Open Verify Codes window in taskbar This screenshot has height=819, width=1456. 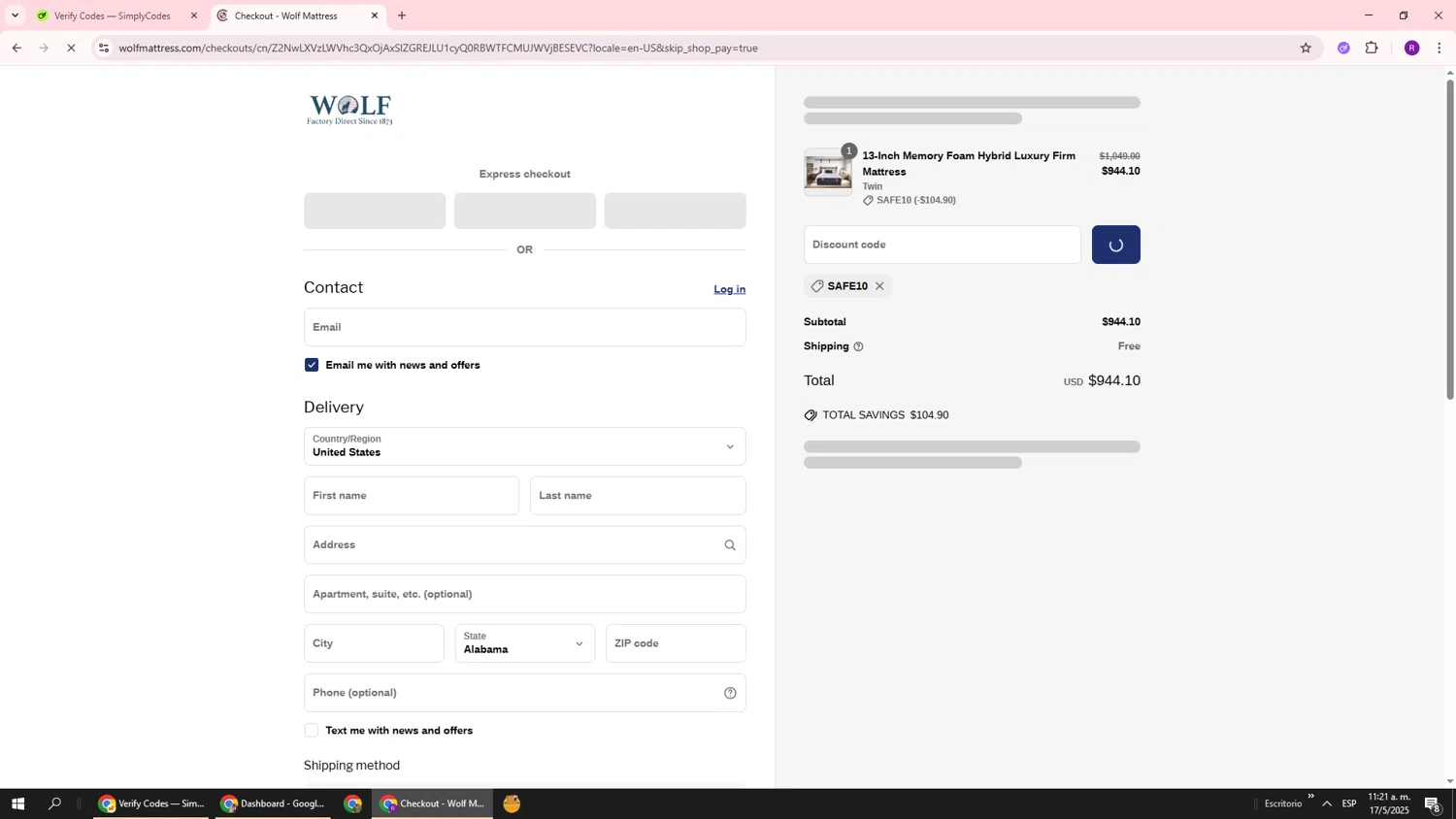tap(151, 803)
